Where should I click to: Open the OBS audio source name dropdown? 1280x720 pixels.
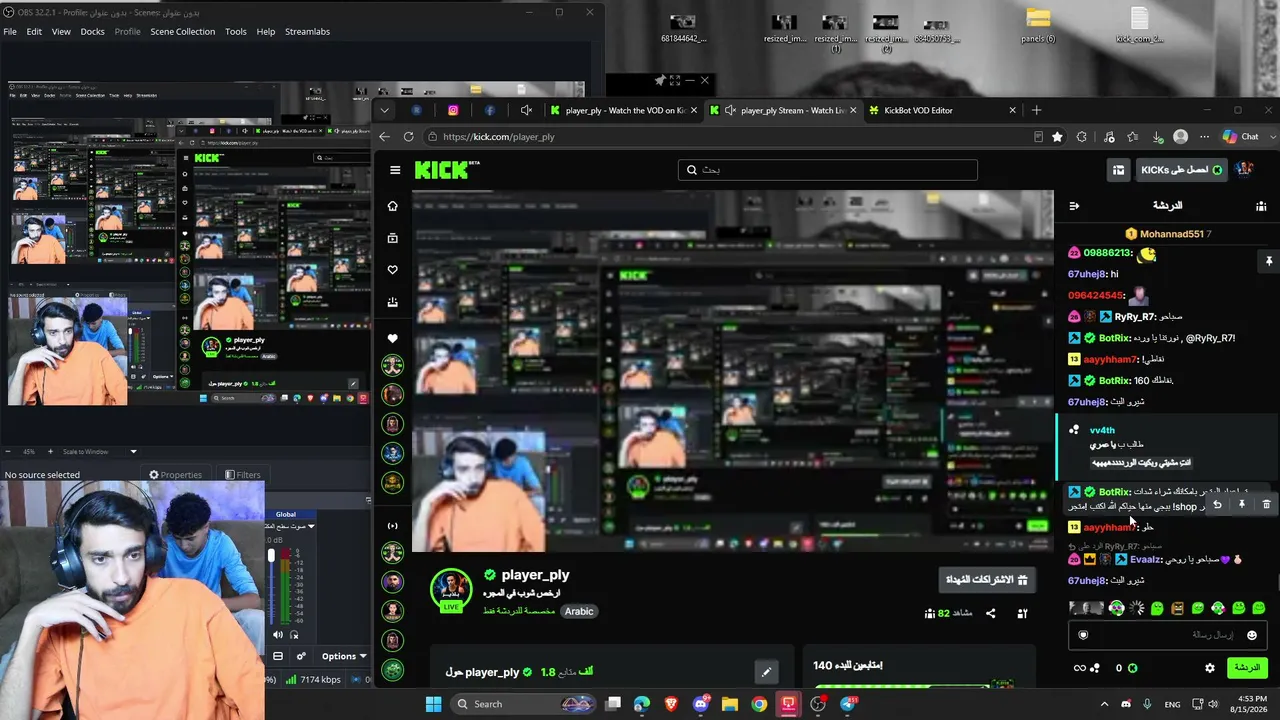(x=289, y=526)
